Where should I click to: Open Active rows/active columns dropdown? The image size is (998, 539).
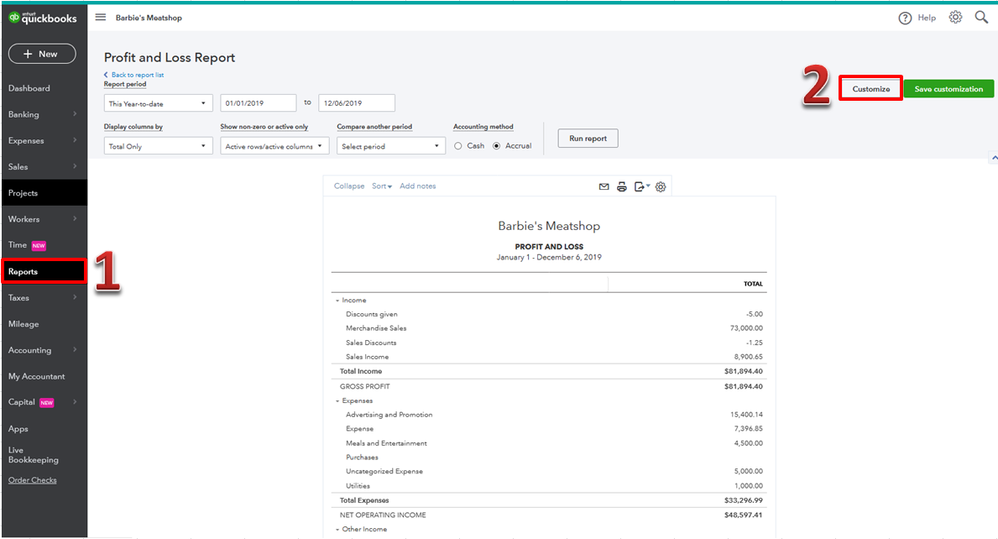(x=275, y=146)
